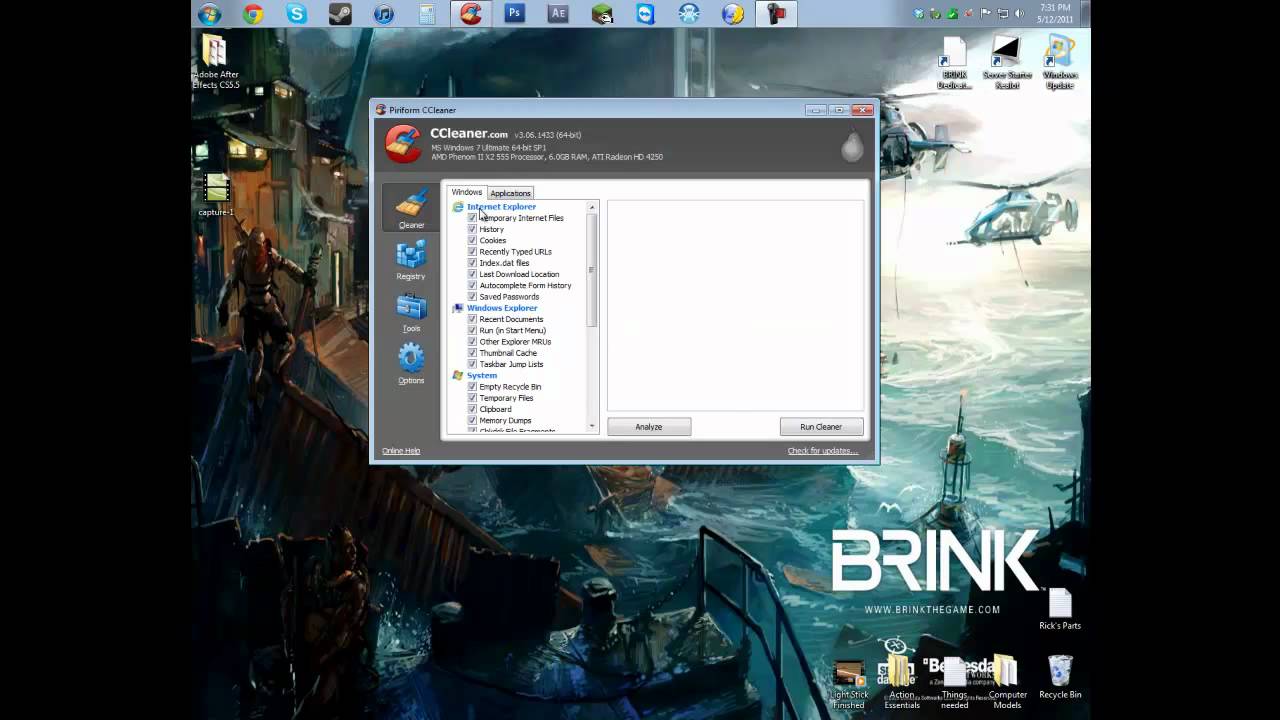Collapse the Windows Explorer category header

(502, 308)
